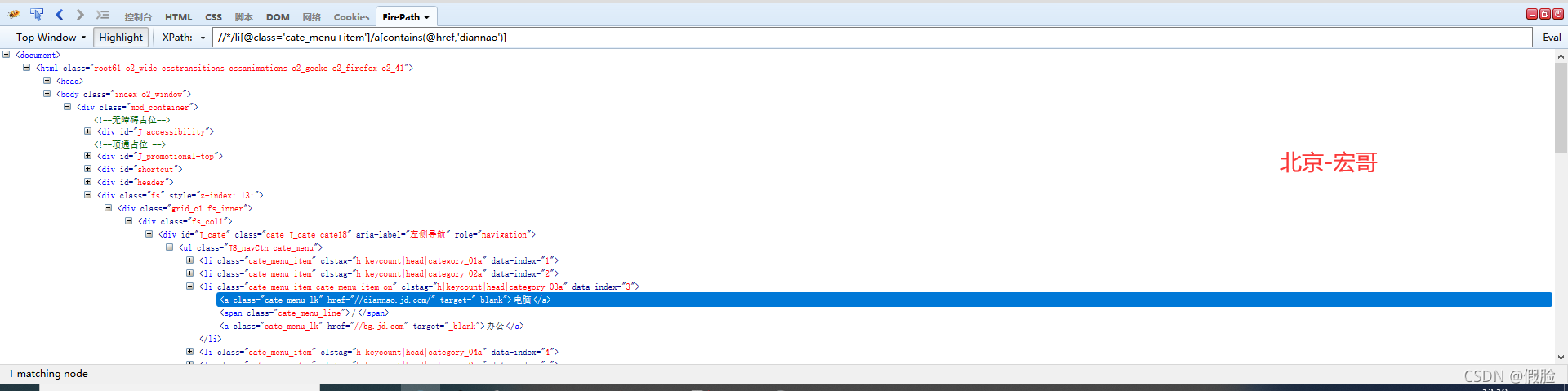Go forward with the right arrow
Screen dimensions: 1568x391
pyautogui.click(x=80, y=14)
